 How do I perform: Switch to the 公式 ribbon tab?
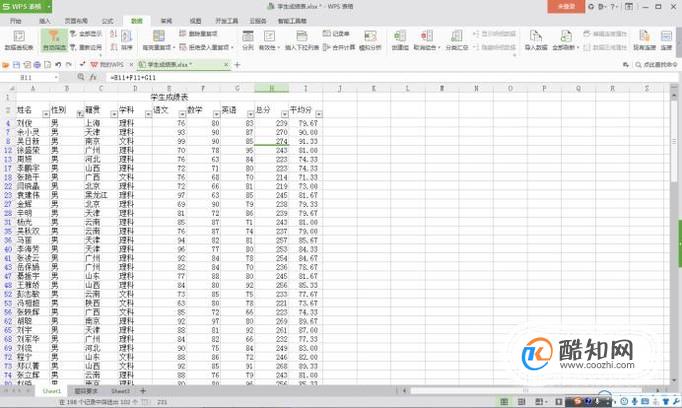pos(107,21)
